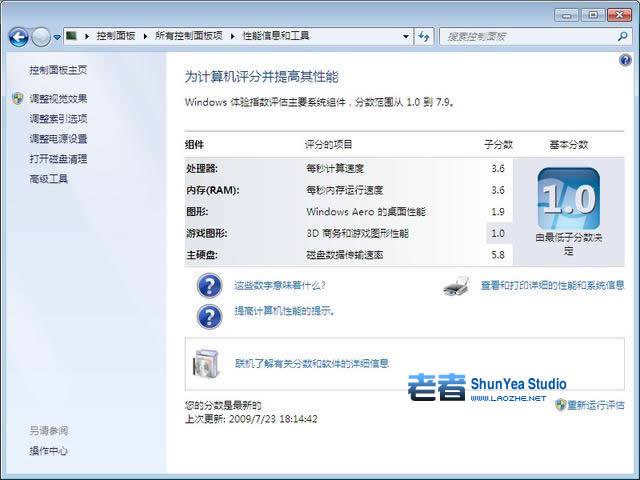This screenshot has width=640, height=480.
Task: Click the 5.8 subscore for 主硬盘
Action: [498, 255]
